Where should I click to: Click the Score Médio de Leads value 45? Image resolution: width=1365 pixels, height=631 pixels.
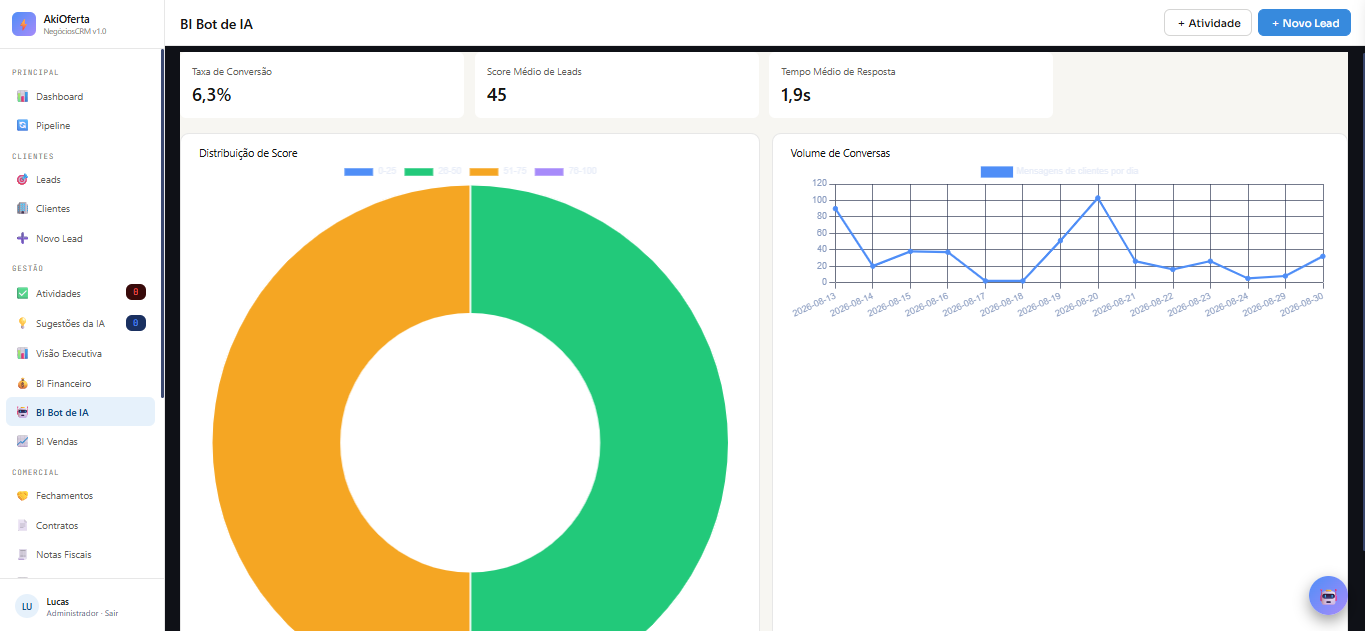click(x=497, y=95)
